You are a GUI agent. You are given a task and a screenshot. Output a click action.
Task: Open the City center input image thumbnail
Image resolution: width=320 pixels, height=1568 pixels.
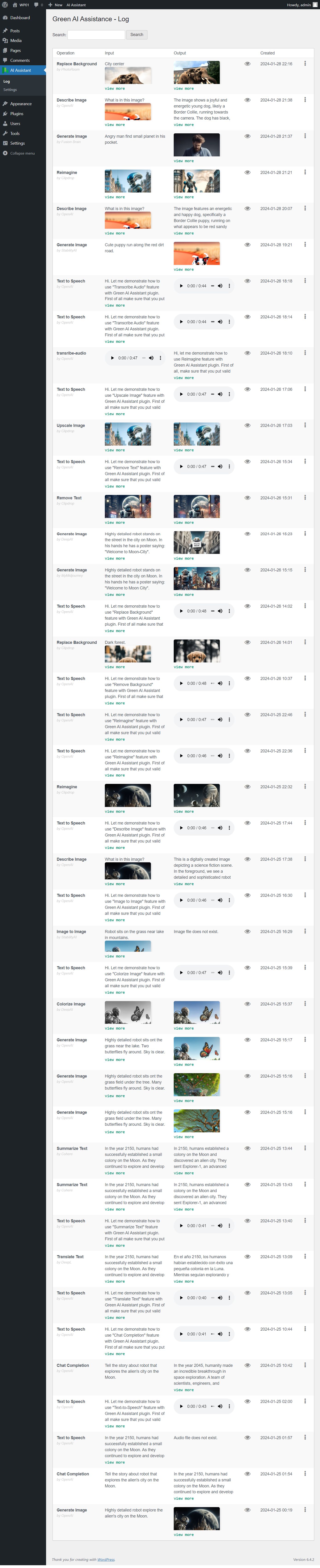pos(128,75)
